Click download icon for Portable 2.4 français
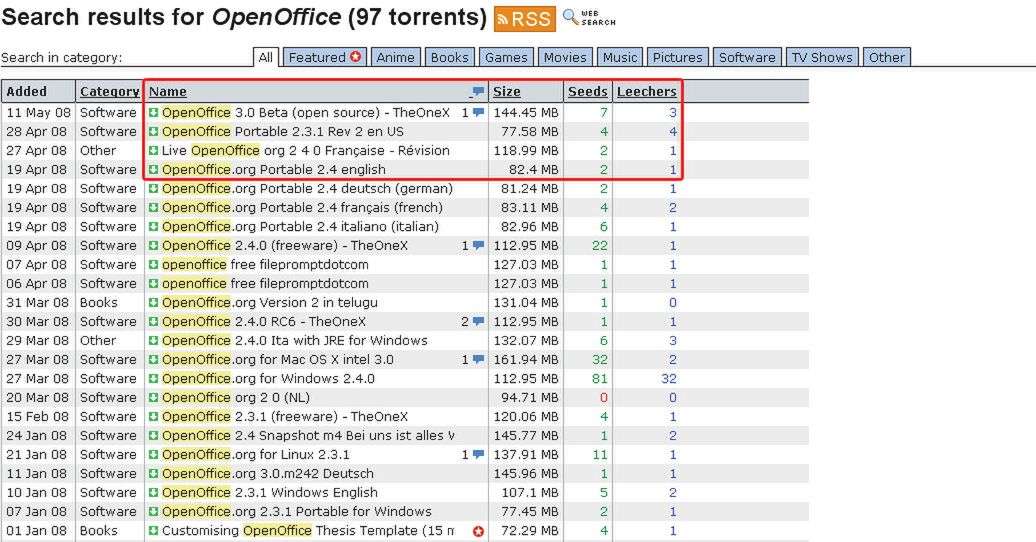The height and width of the screenshot is (542, 1036). click(153, 208)
